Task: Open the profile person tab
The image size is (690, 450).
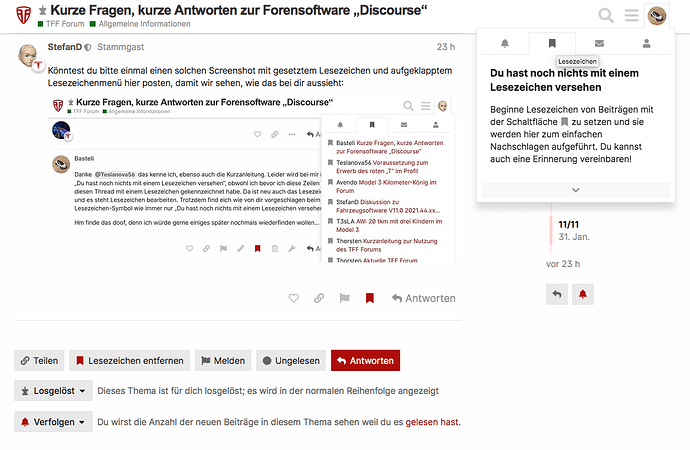Action: [646, 43]
